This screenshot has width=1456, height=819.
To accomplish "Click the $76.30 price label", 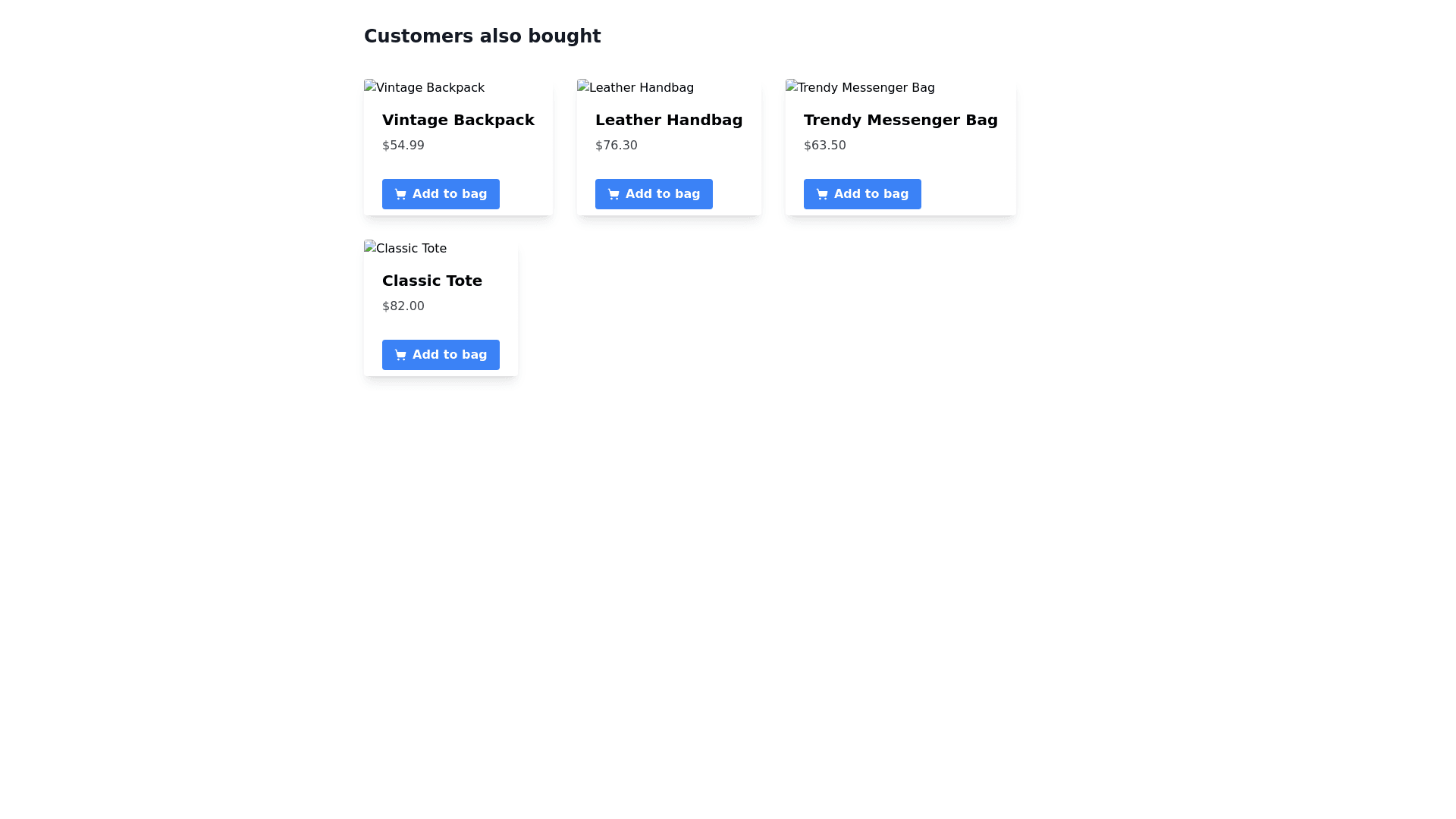I will [x=617, y=146].
